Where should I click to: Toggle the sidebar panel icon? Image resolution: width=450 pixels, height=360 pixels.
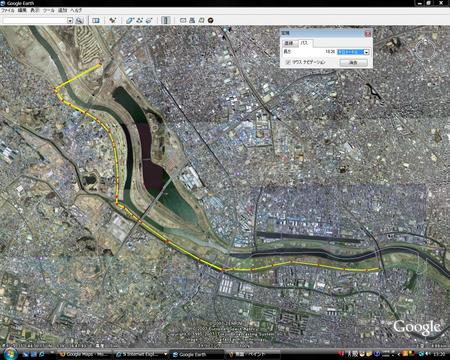pos(96,20)
